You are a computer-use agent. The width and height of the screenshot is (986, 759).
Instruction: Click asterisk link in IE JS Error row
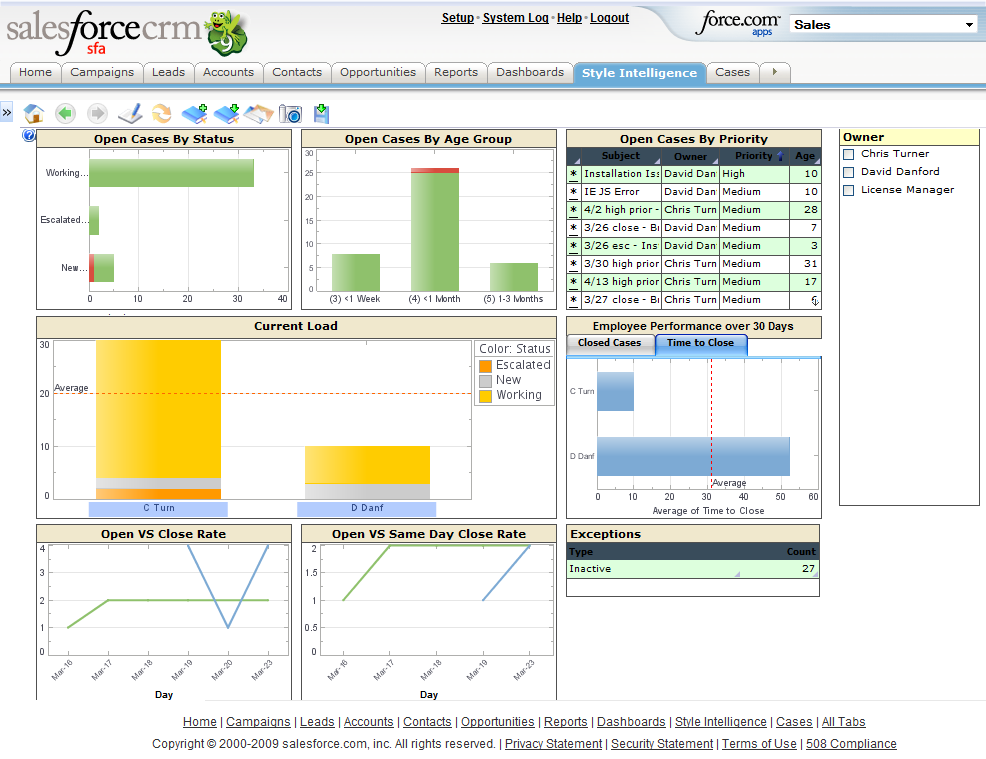pos(573,192)
